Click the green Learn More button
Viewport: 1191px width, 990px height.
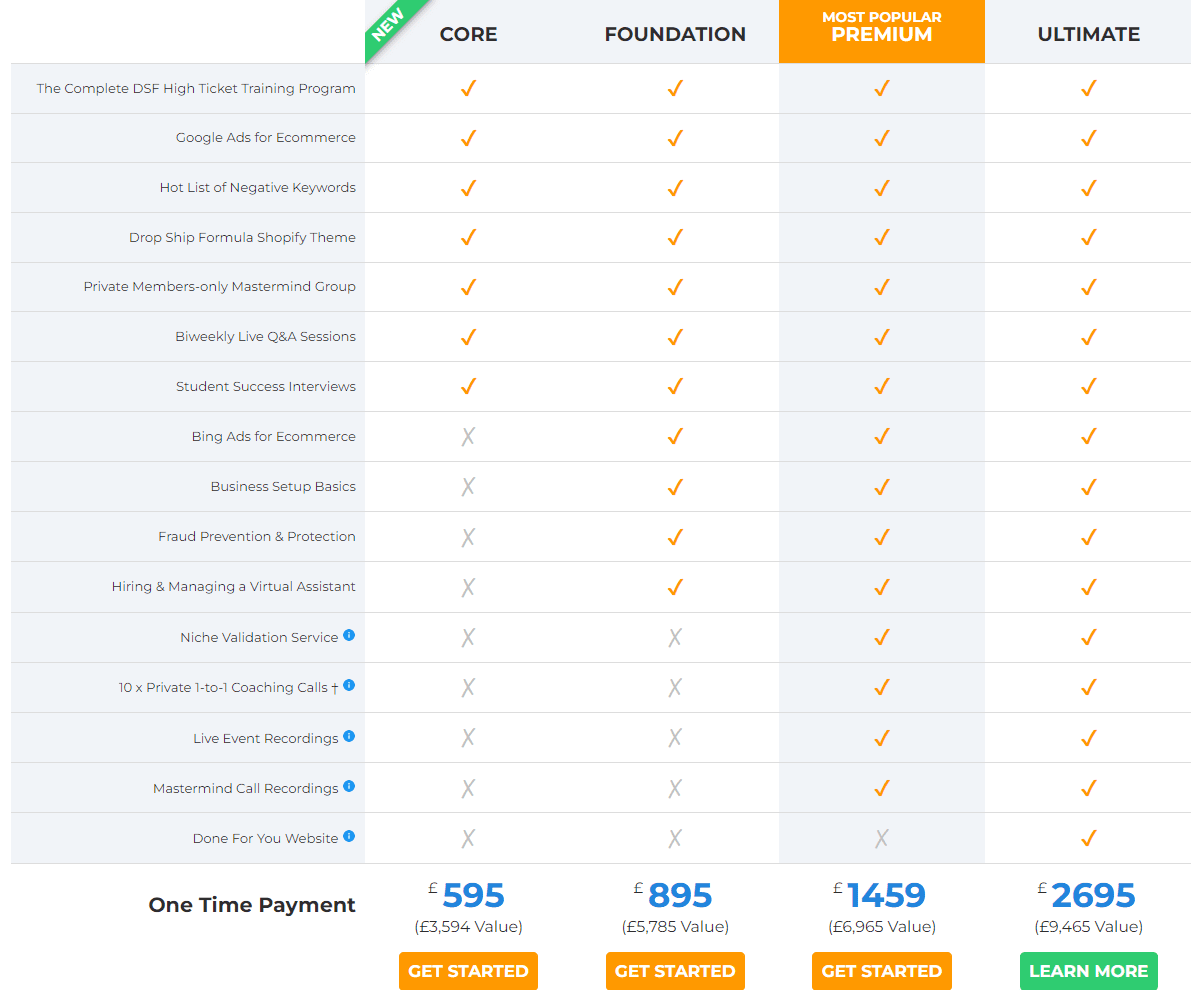[x=1088, y=971]
